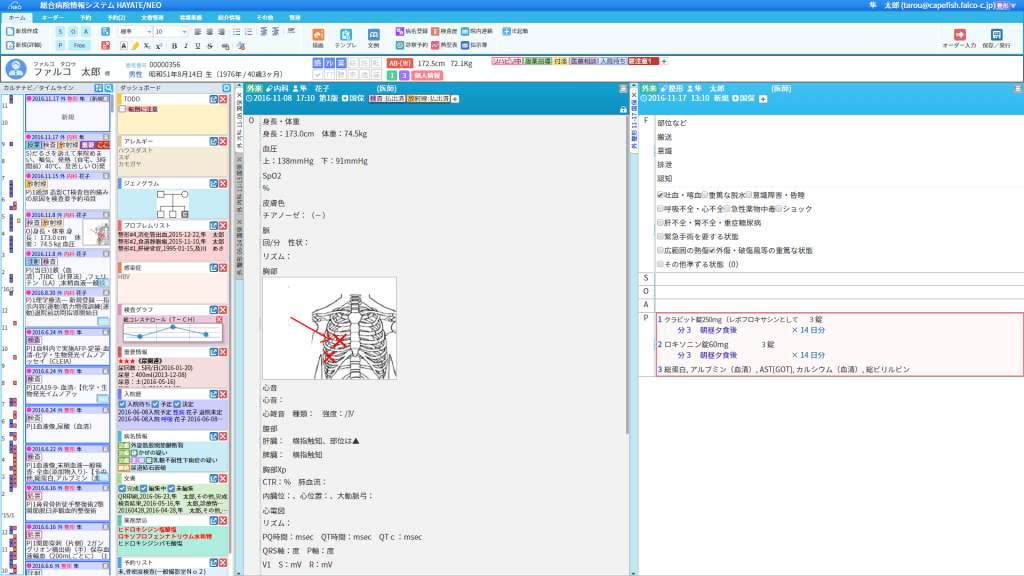Click the オーダー入力 order entry icon
Viewport: 1024px width, 576px height.
tap(959, 38)
